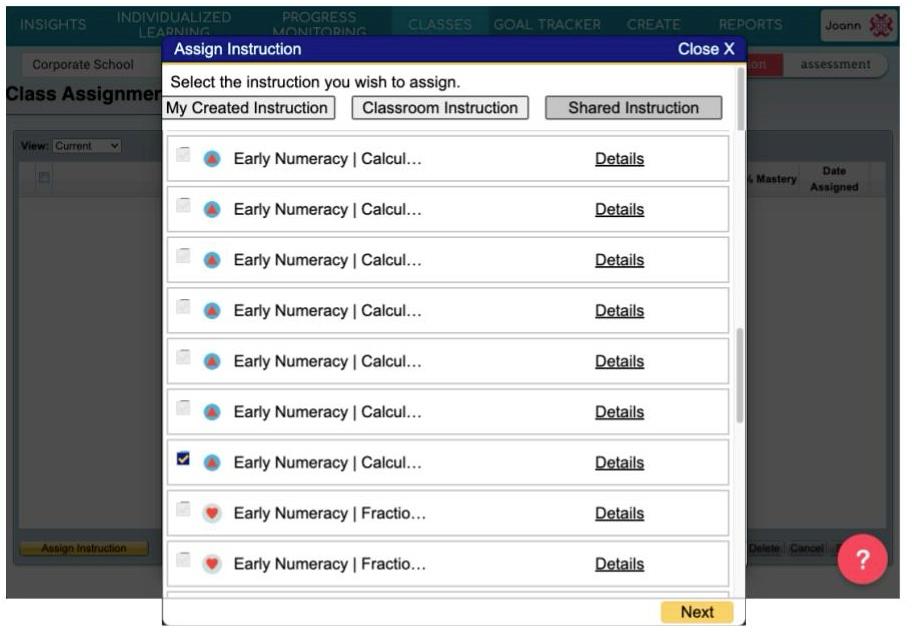912x636 pixels.
Task: Click the arrow icon on the third Calcul row
Action: (x=210, y=259)
